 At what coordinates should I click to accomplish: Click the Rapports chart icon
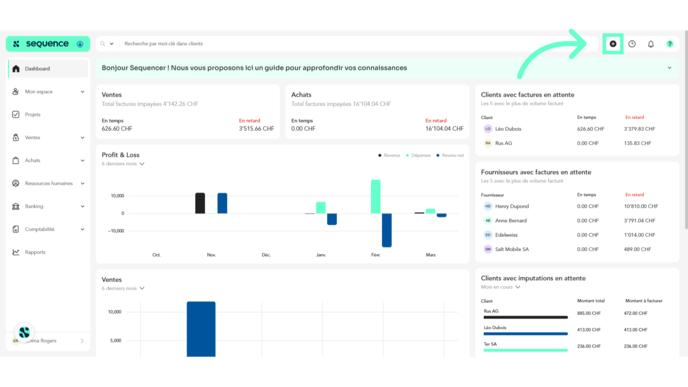(x=16, y=252)
